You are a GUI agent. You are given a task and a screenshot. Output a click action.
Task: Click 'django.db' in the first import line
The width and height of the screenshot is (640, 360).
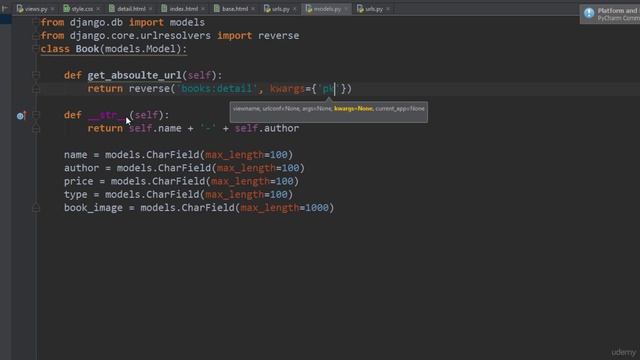(x=96, y=22)
